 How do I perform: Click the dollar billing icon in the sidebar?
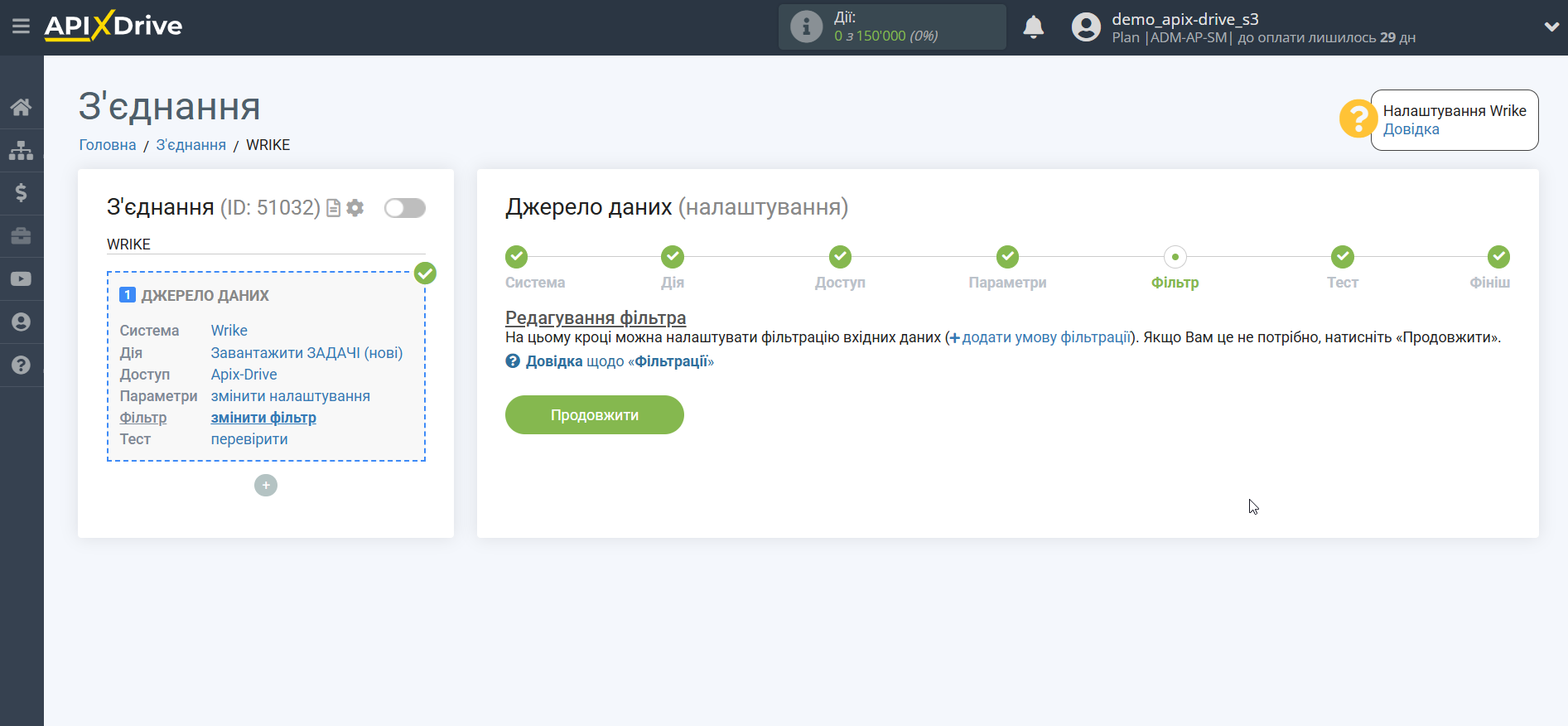point(21,193)
